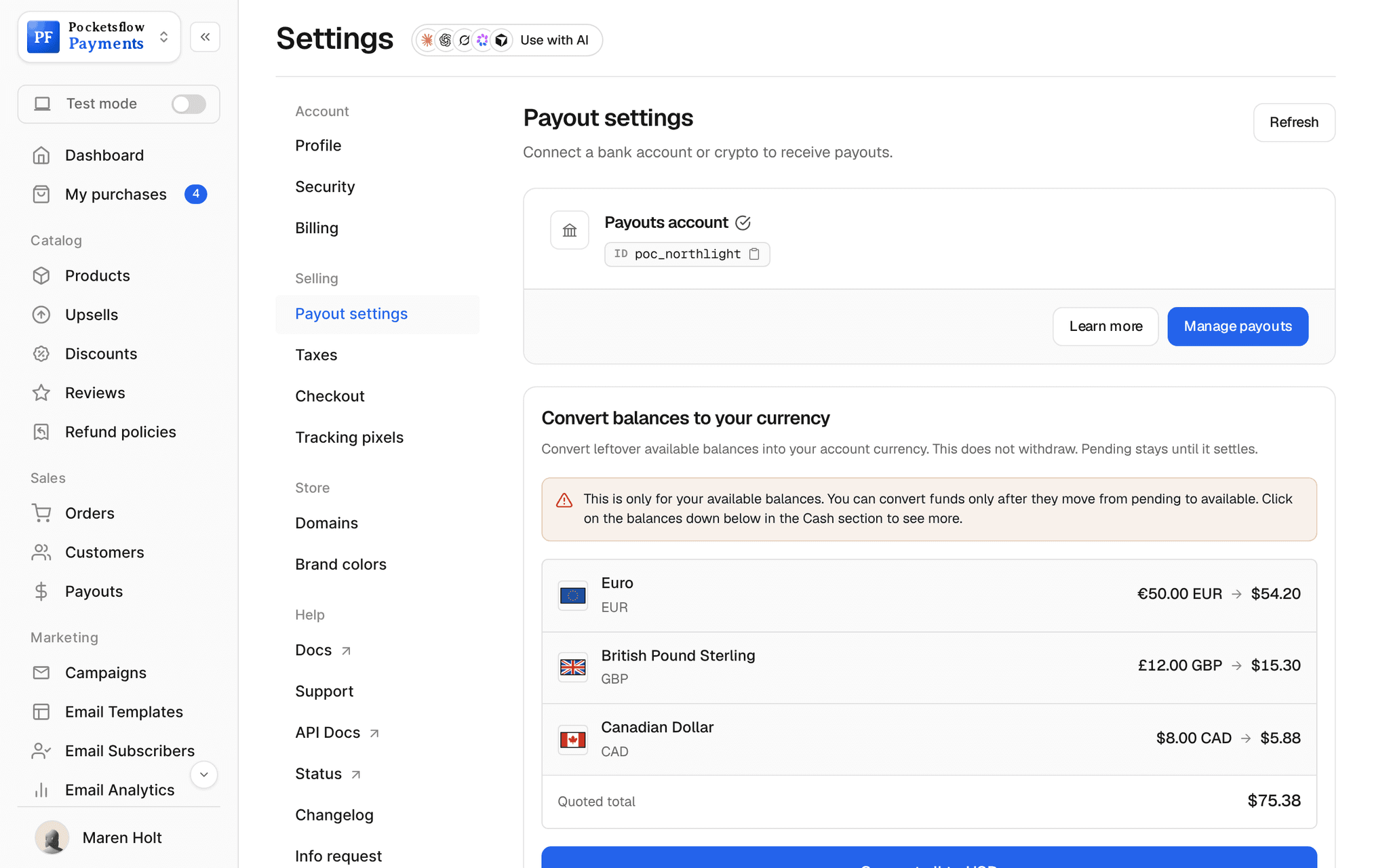Click the Refund policies icon
1389x868 pixels.
coord(41,432)
